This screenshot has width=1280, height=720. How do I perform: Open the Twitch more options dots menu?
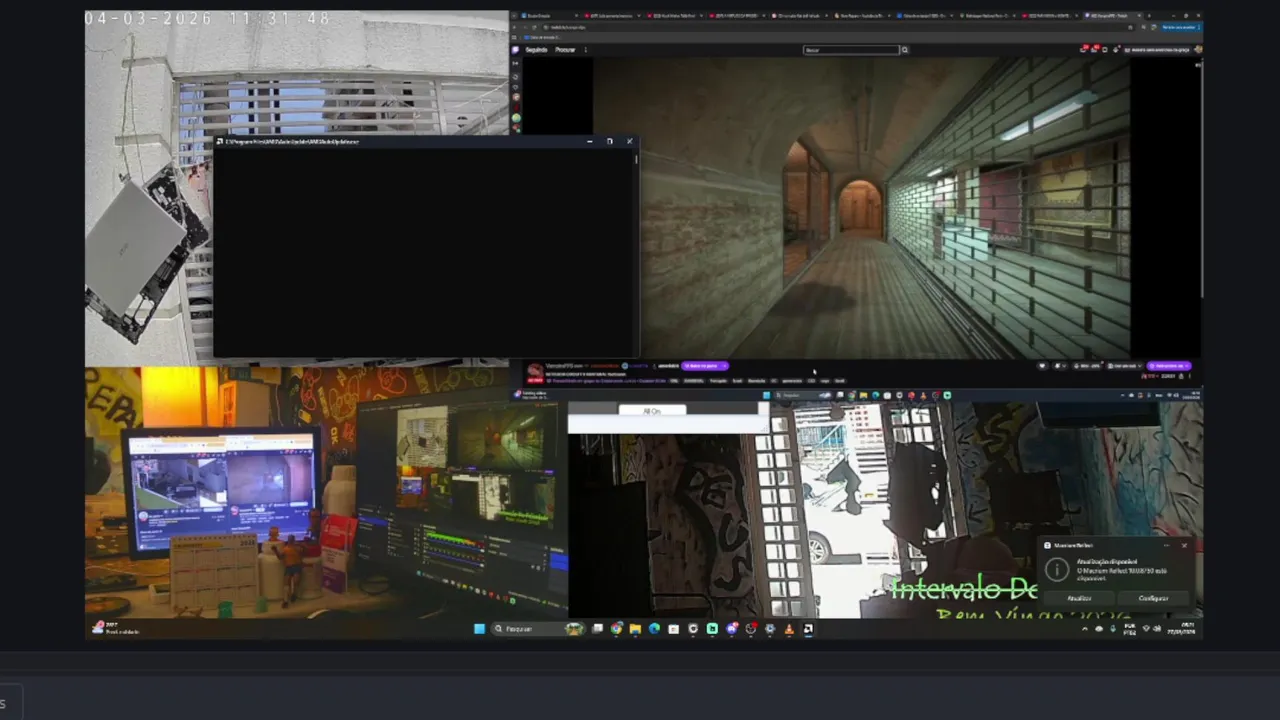[586, 50]
